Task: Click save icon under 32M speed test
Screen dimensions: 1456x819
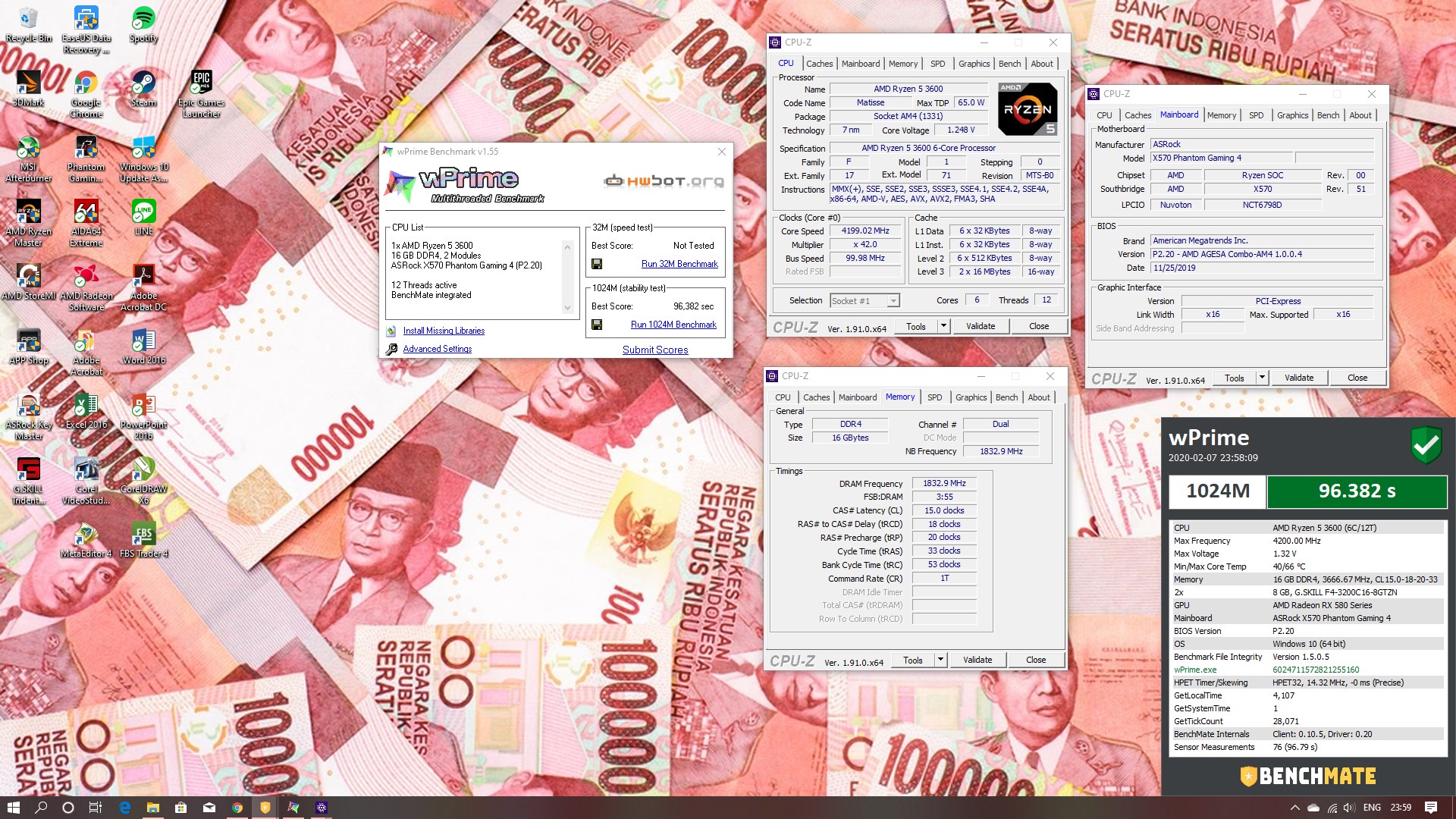Action: tap(597, 264)
